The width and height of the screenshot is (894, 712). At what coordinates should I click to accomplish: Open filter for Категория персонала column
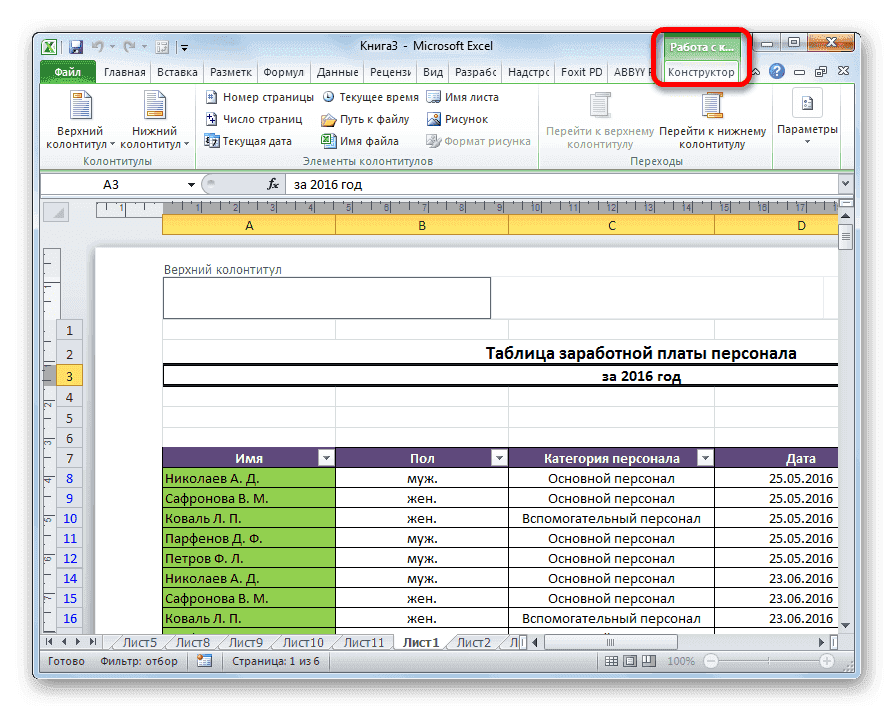pos(705,457)
